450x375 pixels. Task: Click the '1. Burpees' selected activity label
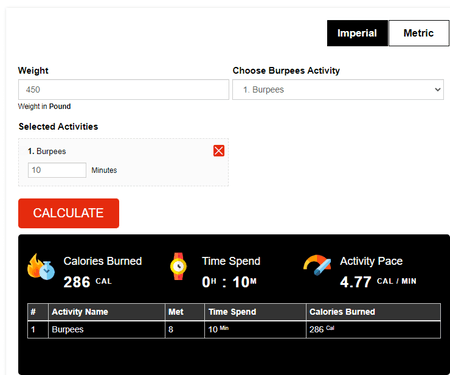coord(47,151)
